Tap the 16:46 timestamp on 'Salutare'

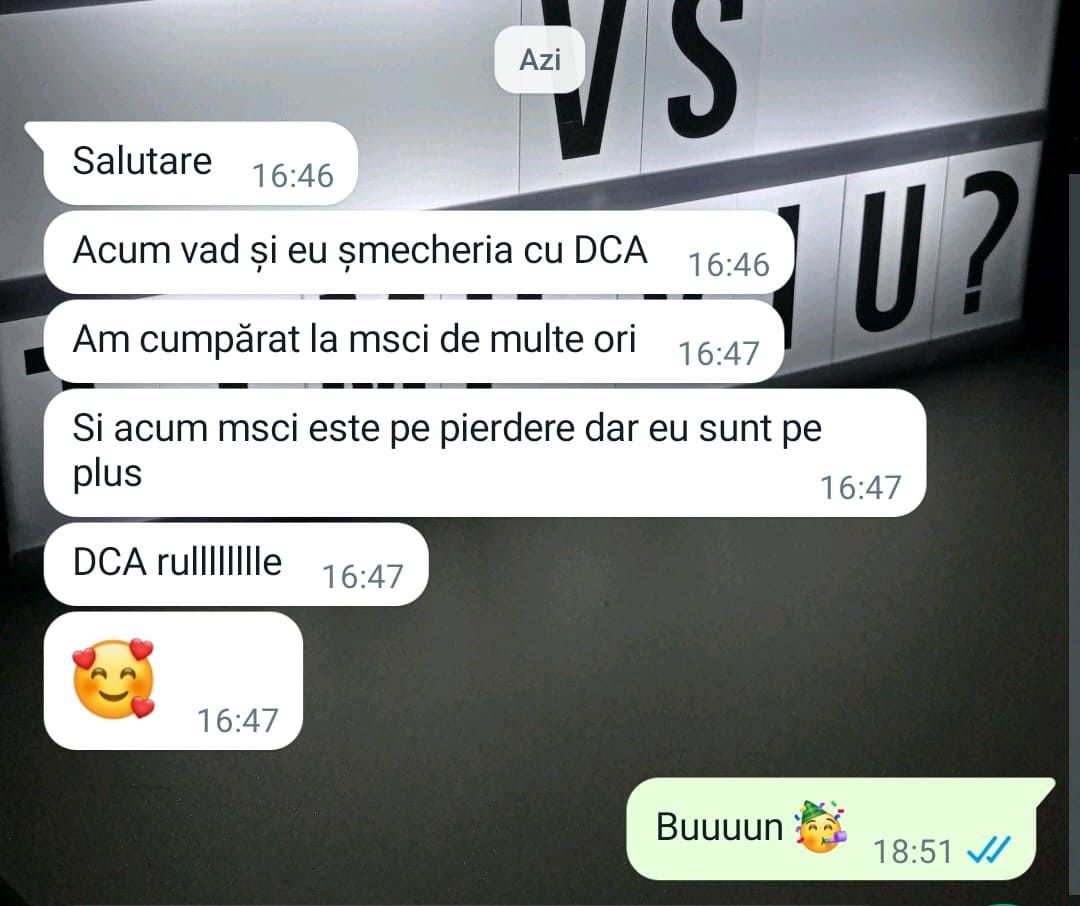[x=293, y=176]
